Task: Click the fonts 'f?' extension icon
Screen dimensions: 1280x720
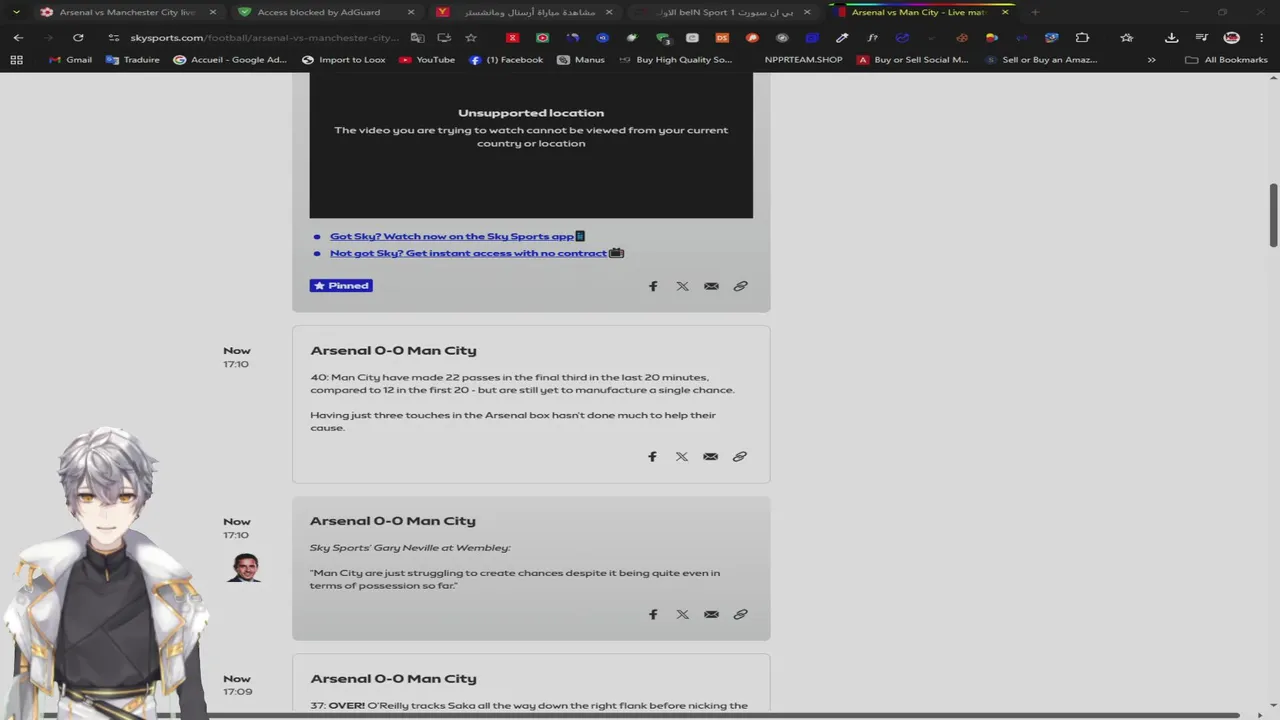Action: 872,38
